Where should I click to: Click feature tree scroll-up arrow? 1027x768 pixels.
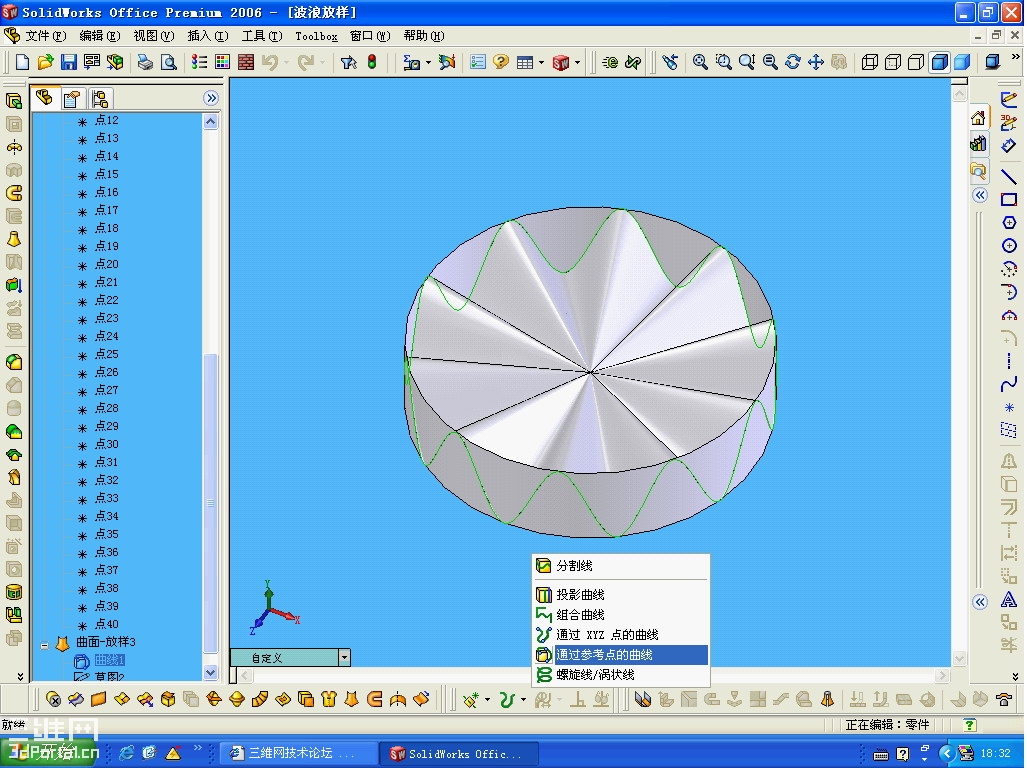[x=210, y=121]
